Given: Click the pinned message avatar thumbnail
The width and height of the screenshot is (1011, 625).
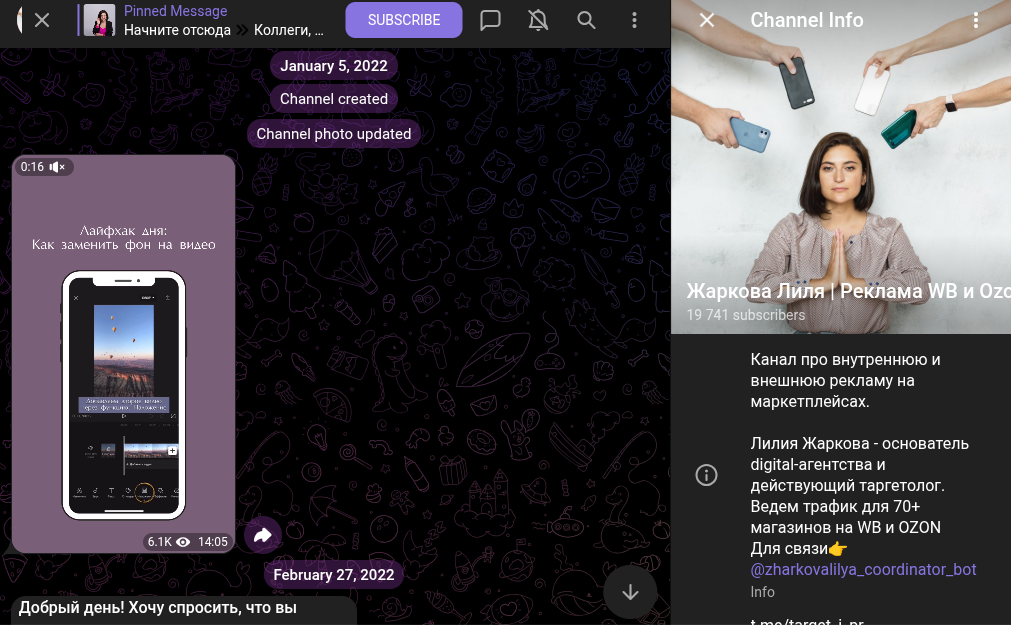Looking at the screenshot, I should (x=99, y=20).
